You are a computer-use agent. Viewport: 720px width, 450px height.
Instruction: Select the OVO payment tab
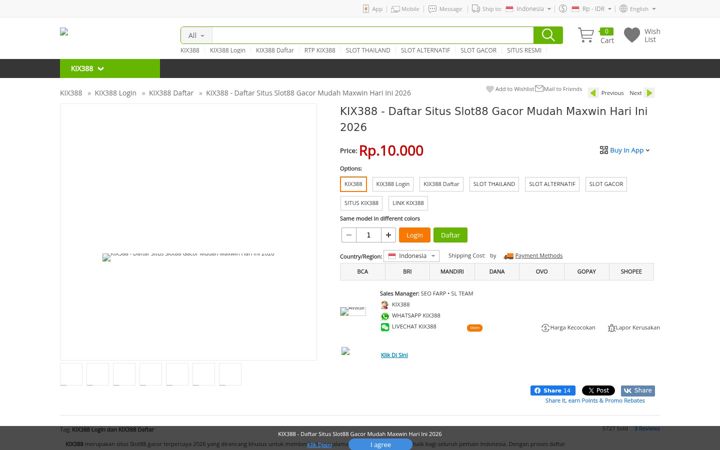point(542,272)
